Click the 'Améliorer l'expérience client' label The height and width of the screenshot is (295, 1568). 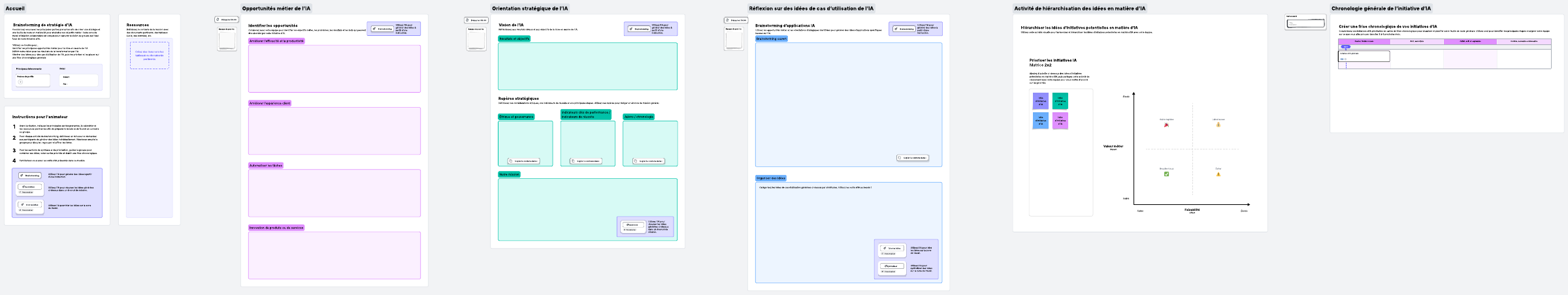click(x=269, y=103)
